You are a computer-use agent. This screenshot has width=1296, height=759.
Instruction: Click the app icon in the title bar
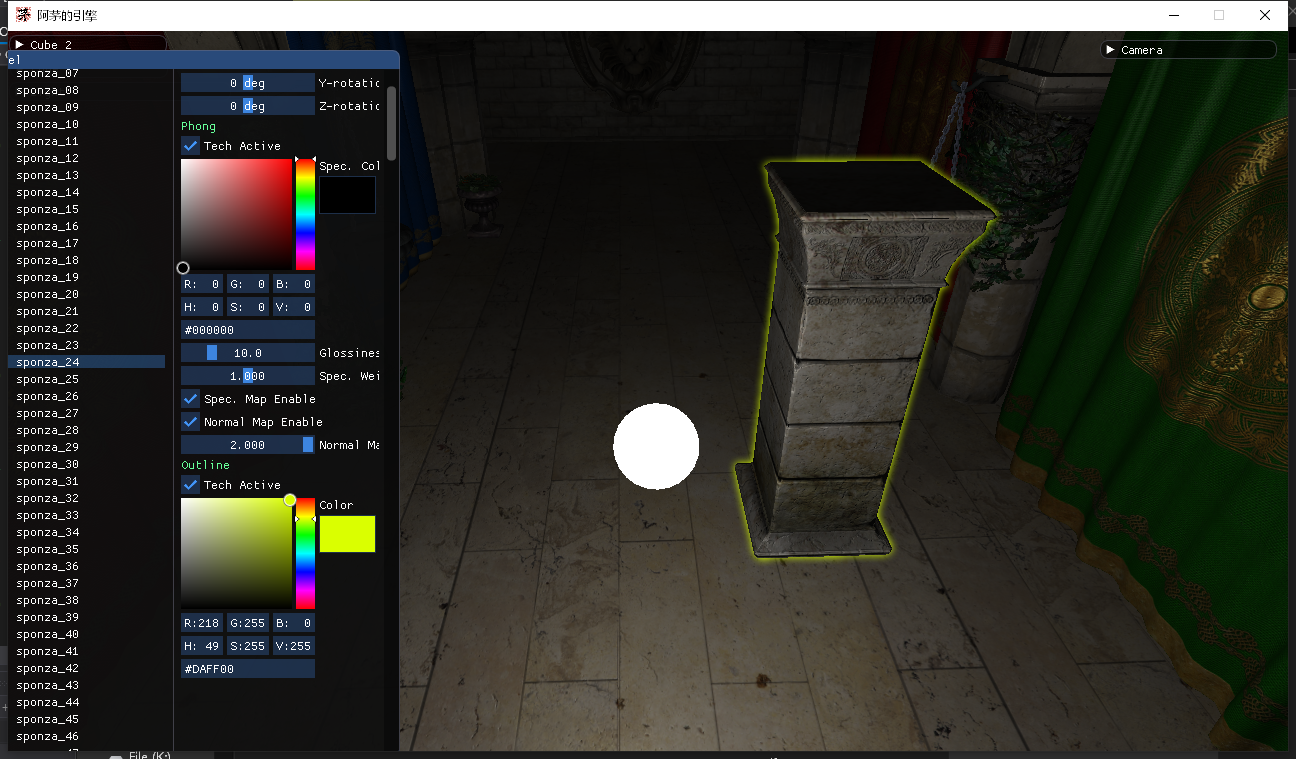coord(22,15)
